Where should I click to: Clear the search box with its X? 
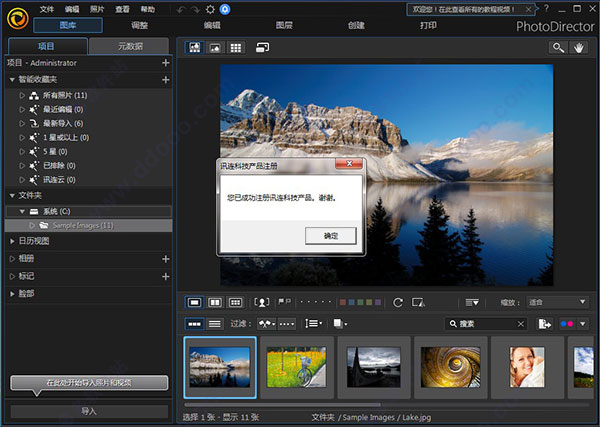pyautogui.click(x=521, y=324)
